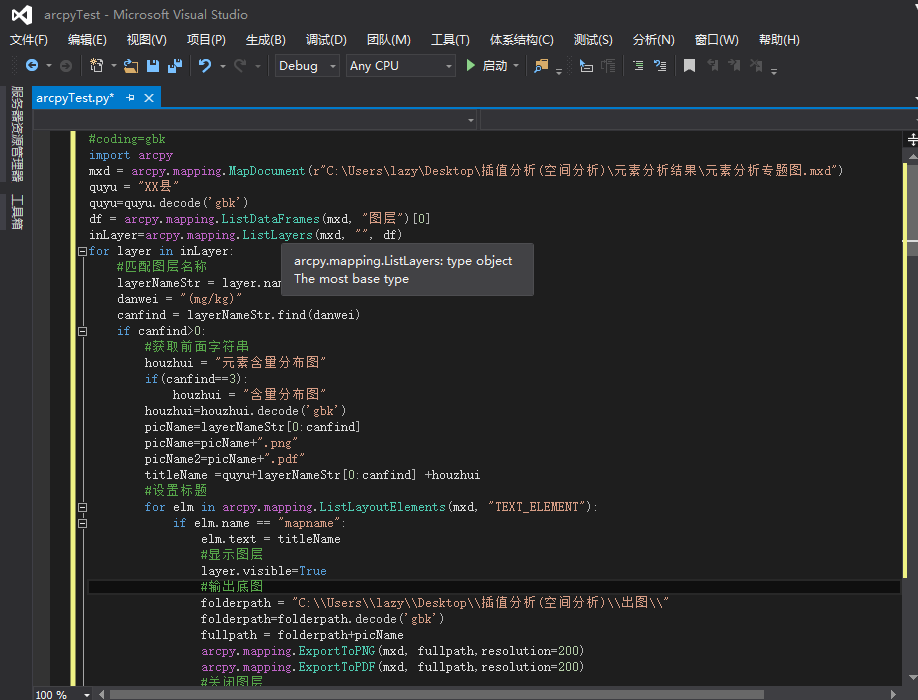The height and width of the screenshot is (700, 918).
Task: Open the bookmark toolbar overflow options arrow
Action: point(774,71)
